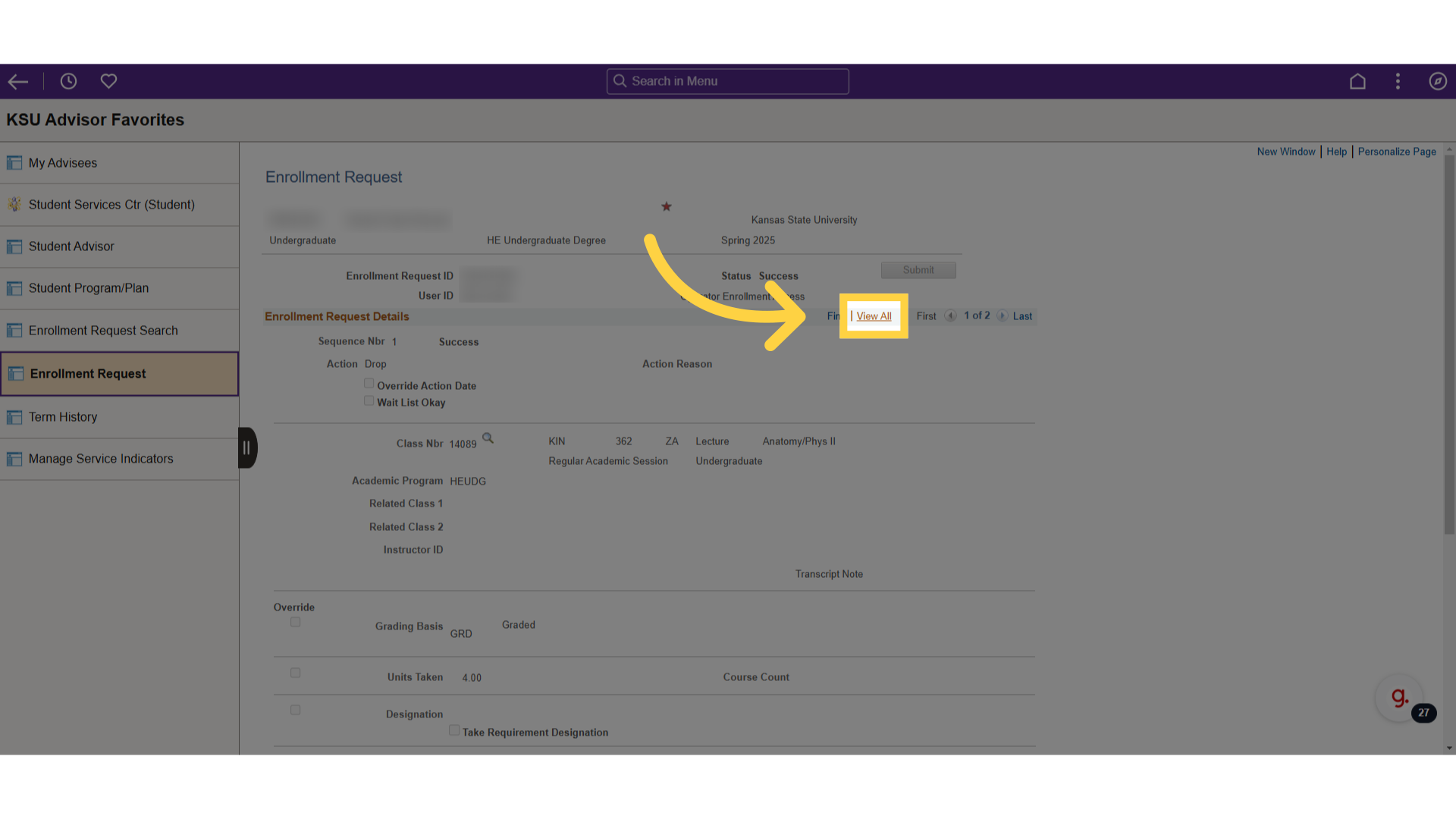Image resolution: width=1456 pixels, height=819 pixels.
Task: Toggle Designation override checkbox
Action: [x=295, y=710]
